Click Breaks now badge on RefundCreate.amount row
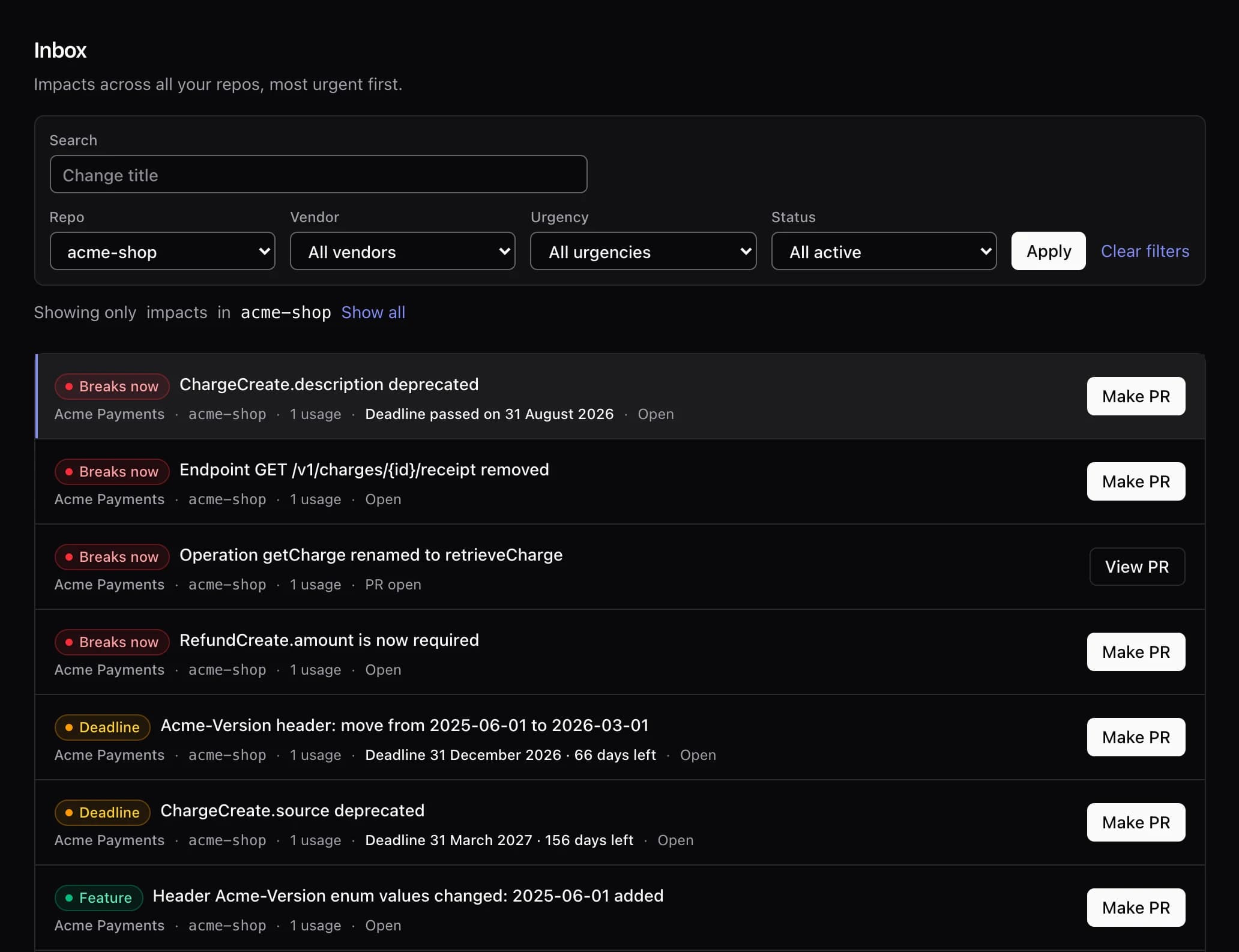Screen dimensions: 1239x952 pyautogui.click(x=112, y=642)
